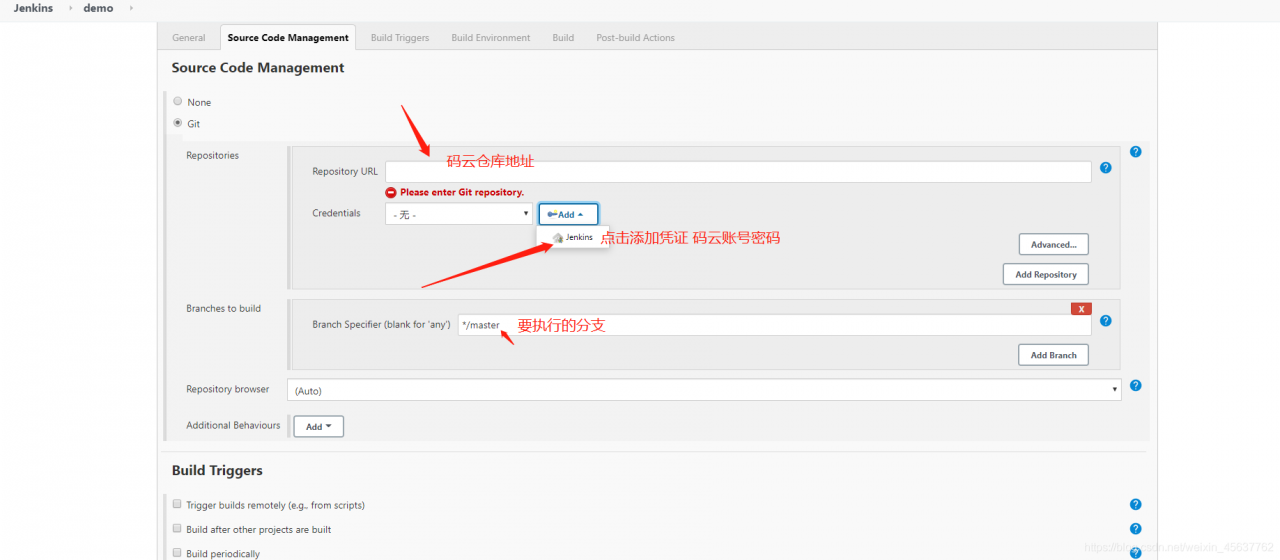Enable Build after other projects are built
Image resolution: width=1280 pixels, height=560 pixels.
coord(177,528)
